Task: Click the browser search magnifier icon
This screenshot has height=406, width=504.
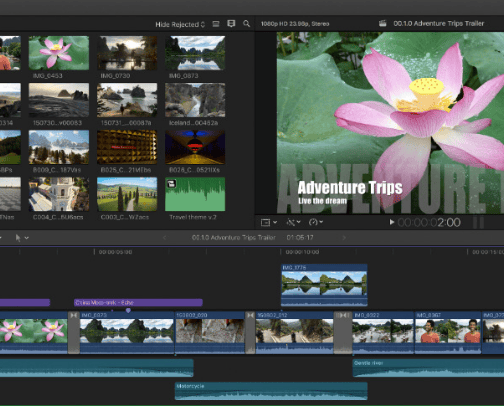Action: 246,24
